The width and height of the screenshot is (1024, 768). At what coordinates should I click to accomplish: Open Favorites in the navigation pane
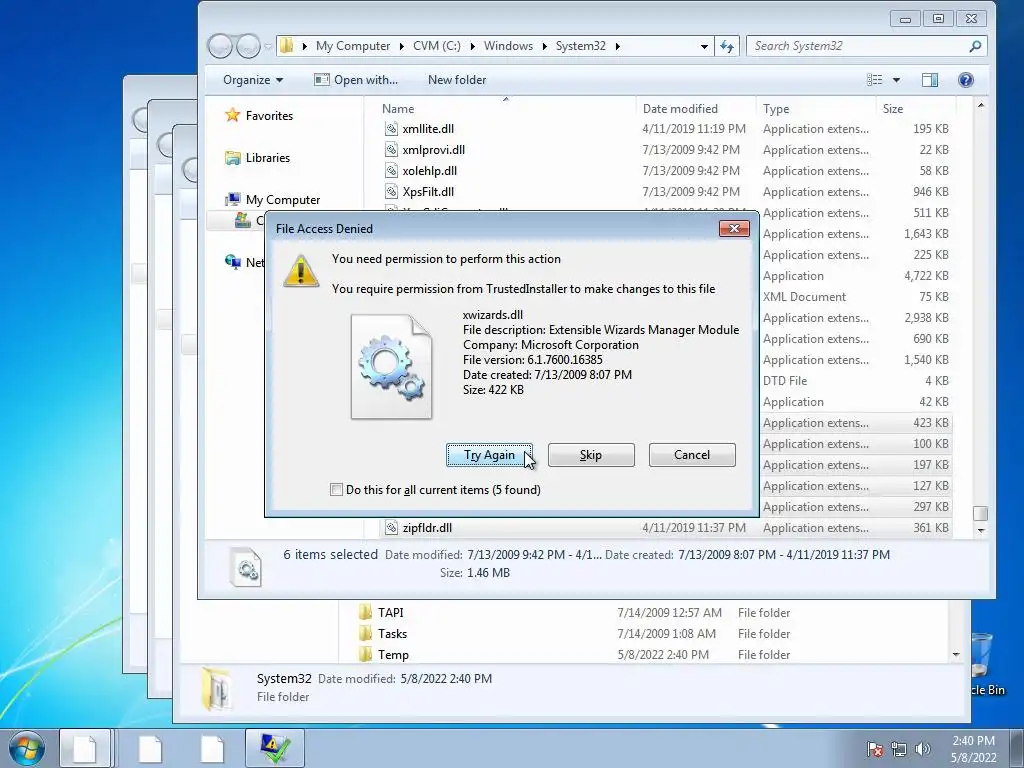tap(268, 116)
